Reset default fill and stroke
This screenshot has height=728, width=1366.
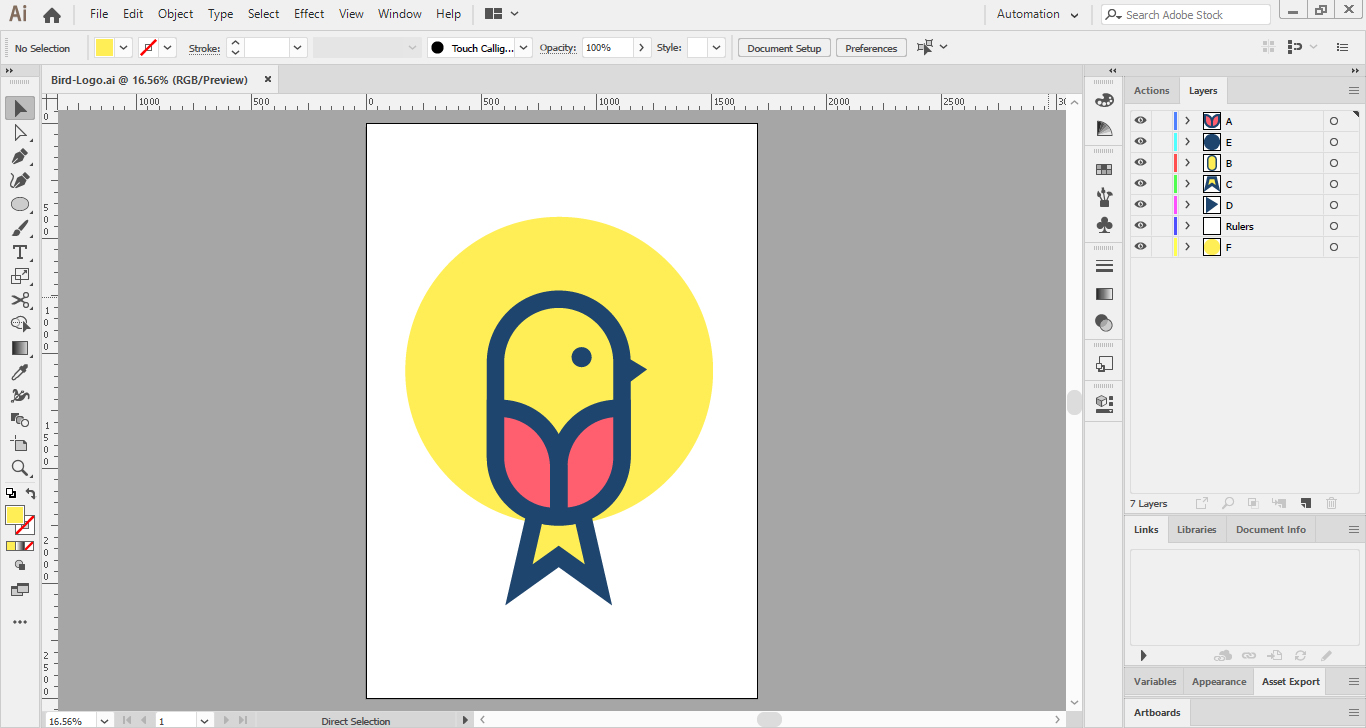click(11, 493)
